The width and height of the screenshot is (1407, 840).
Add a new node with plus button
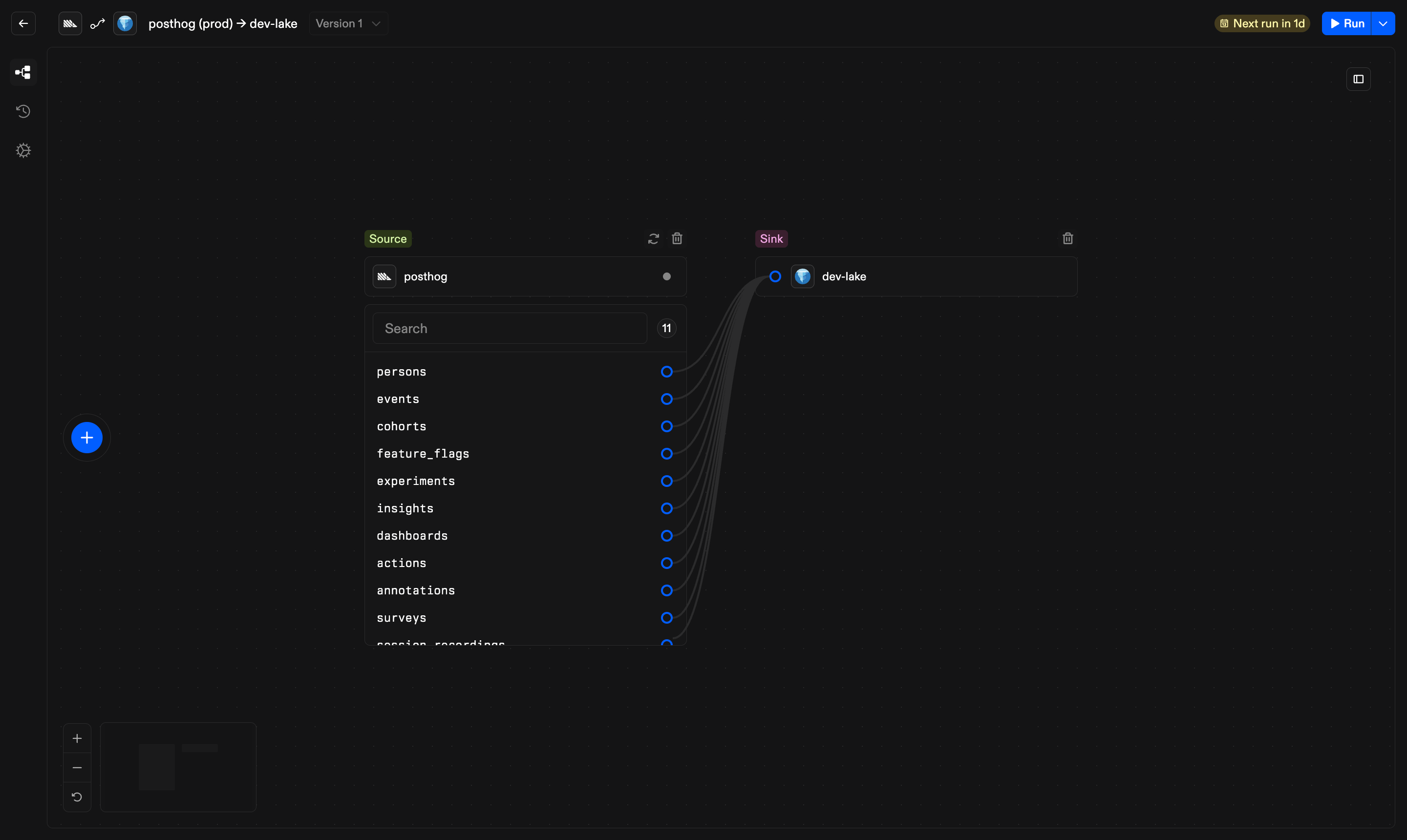coord(86,438)
